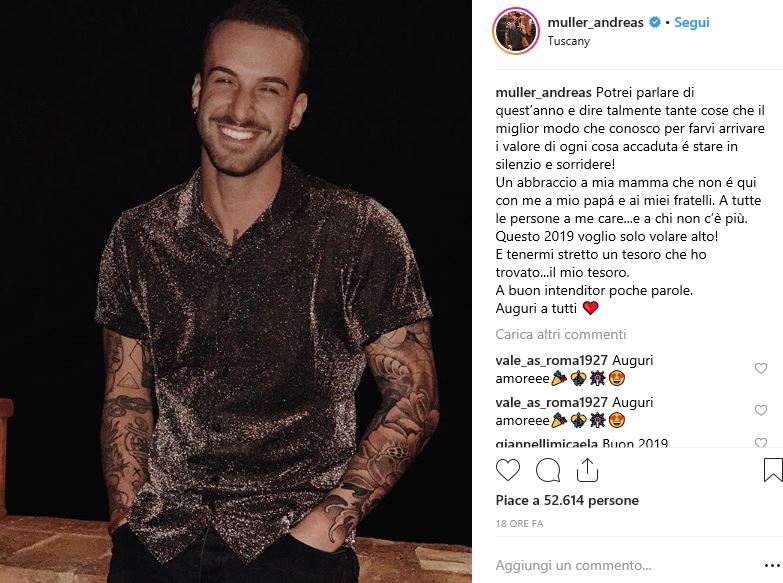This screenshot has height=583, width=783.
Task: Open the 18 ORE FA timestamp
Action: (x=519, y=524)
